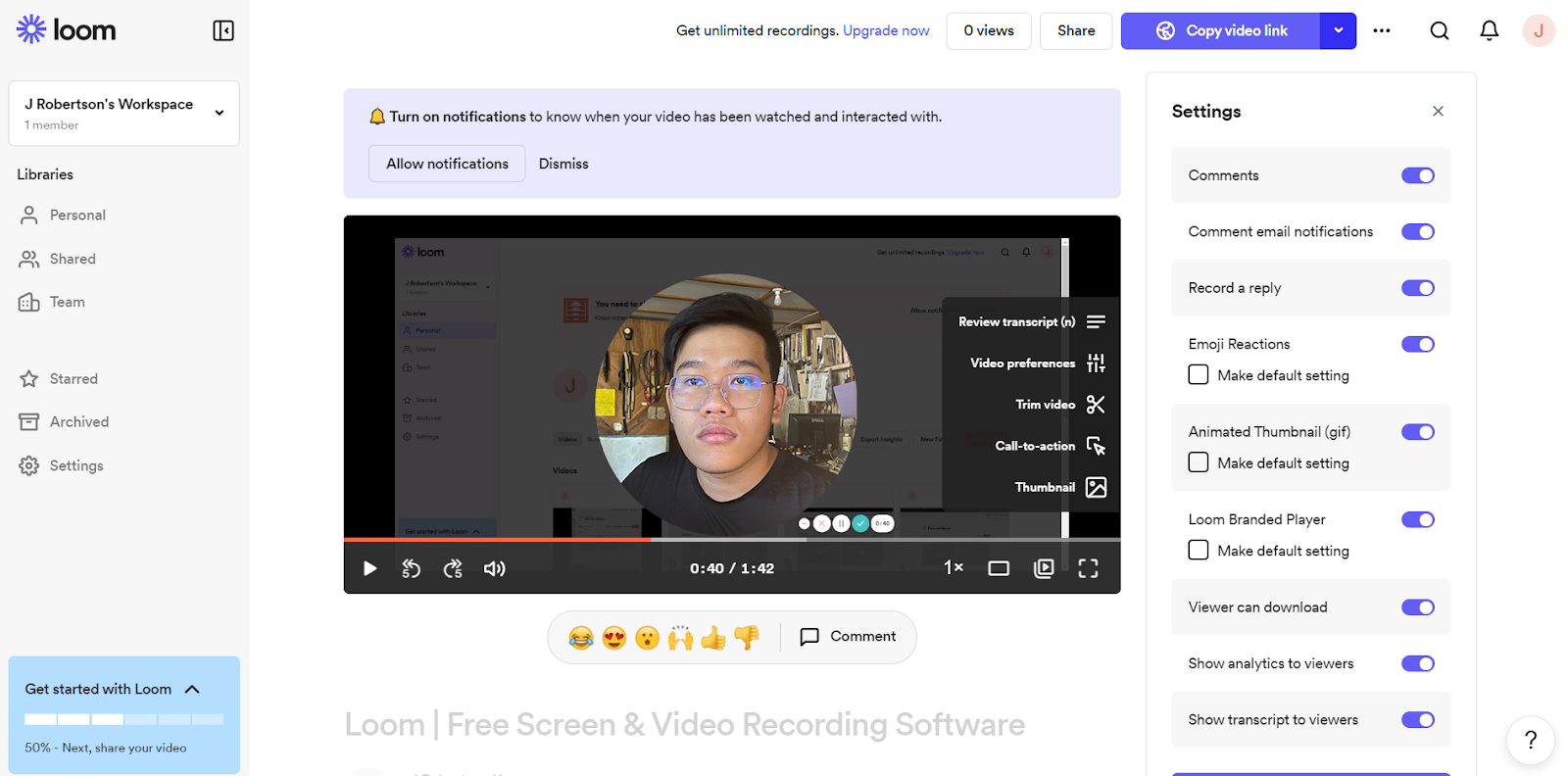Screen dimensions: 1568x776
Task: Mute the video volume icon
Action: tap(495, 568)
